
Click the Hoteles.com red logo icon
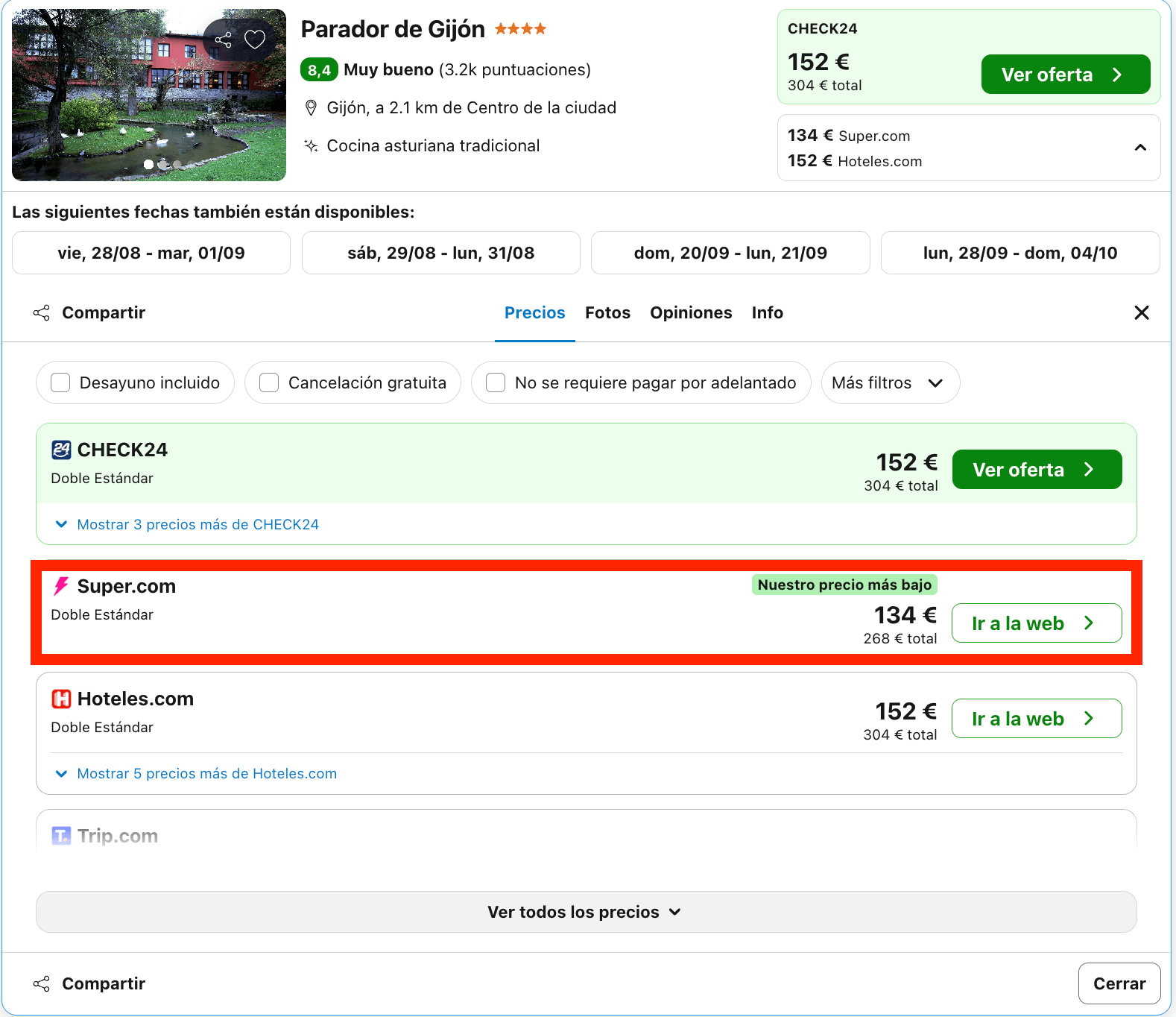[61, 699]
